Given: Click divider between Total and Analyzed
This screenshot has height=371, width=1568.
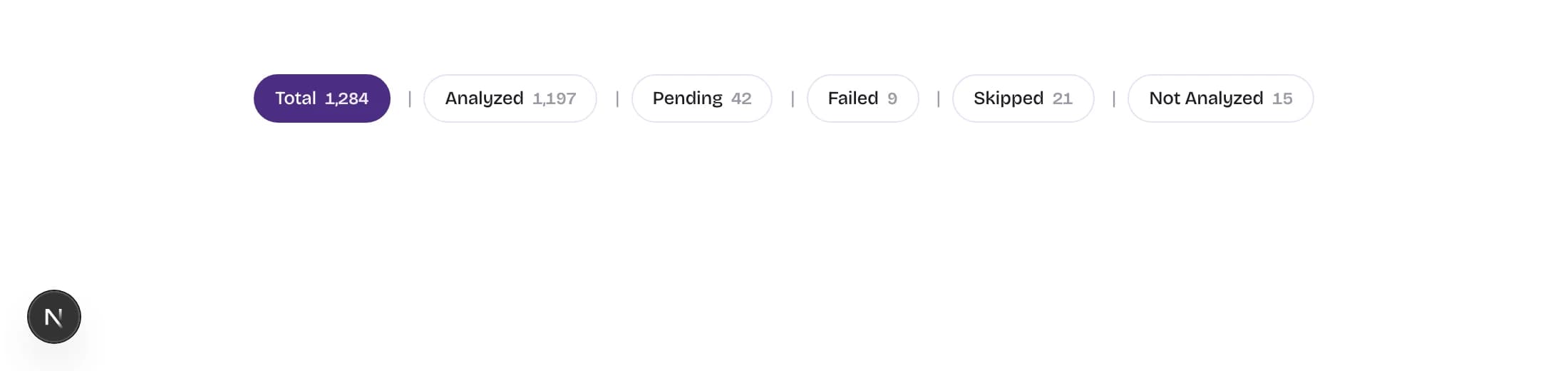Looking at the screenshot, I should pyautogui.click(x=410, y=98).
